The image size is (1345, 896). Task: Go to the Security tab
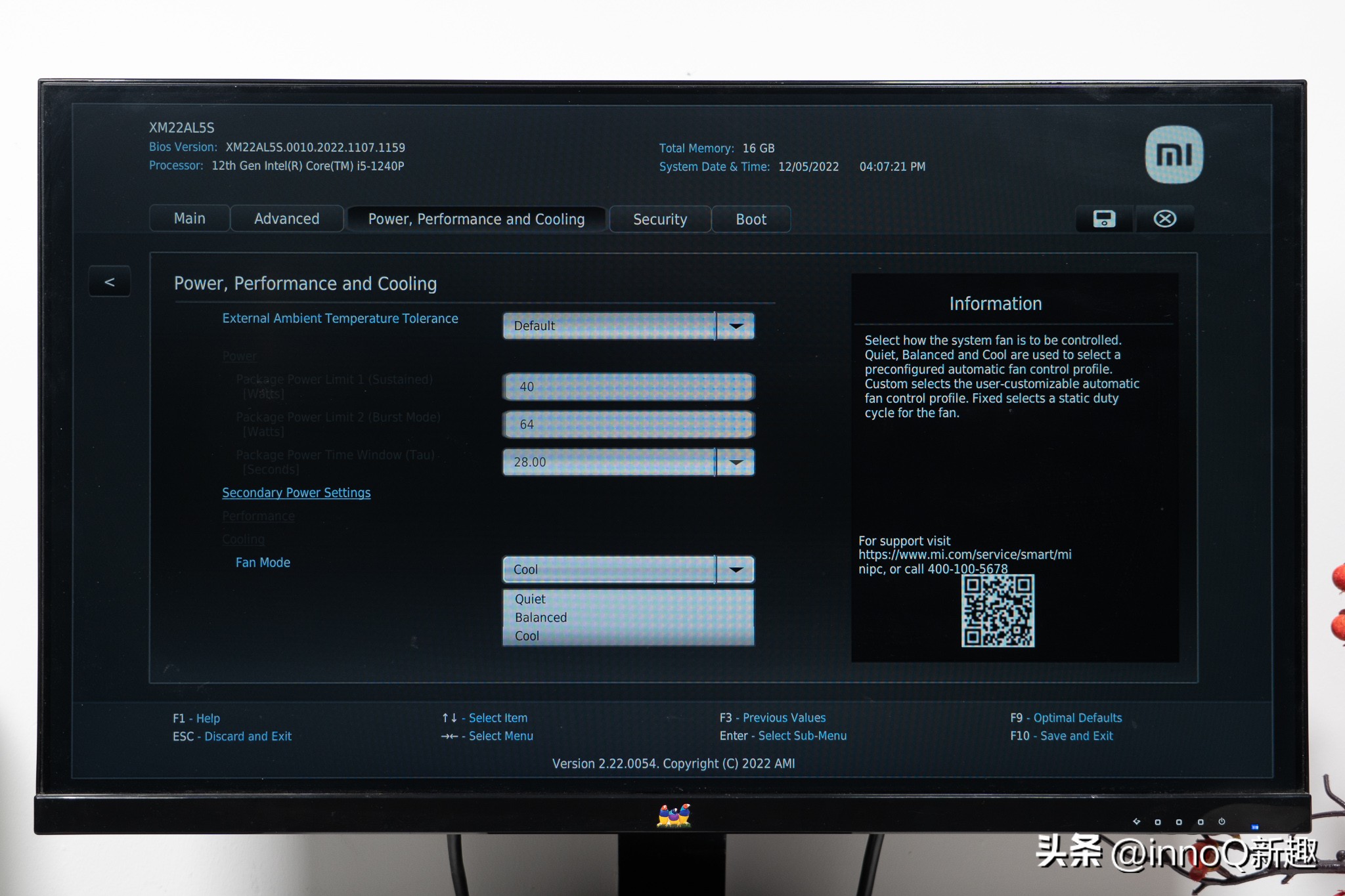660,219
